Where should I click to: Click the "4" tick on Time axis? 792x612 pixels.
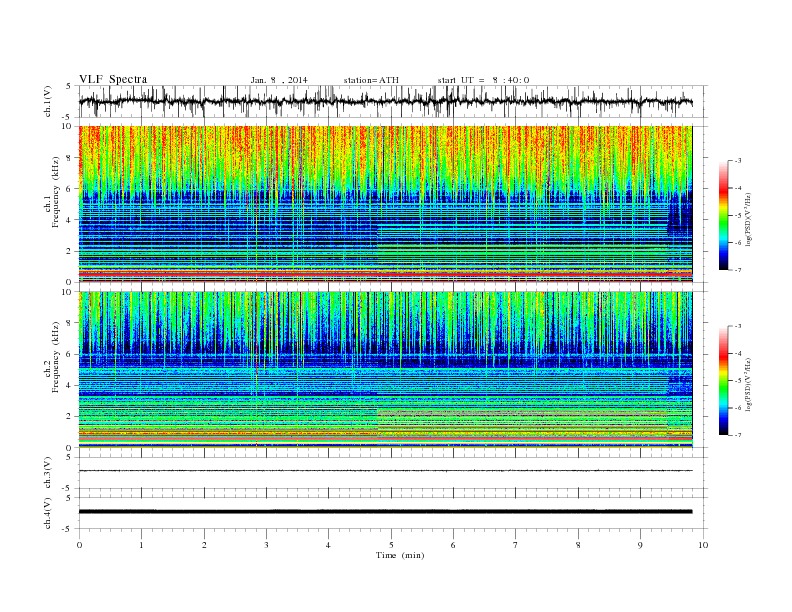click(x=328, y=545)
